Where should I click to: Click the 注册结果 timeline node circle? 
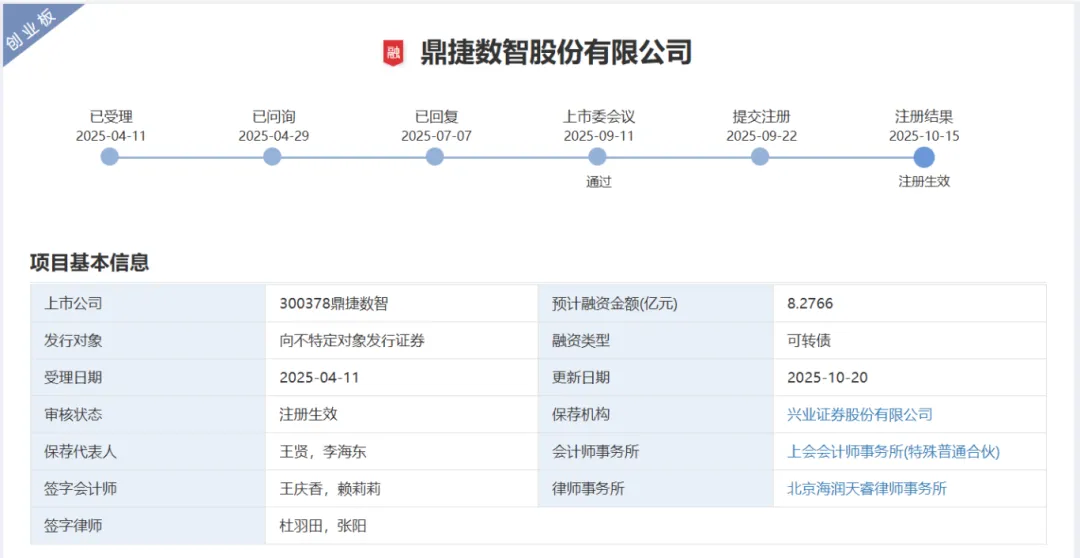tap(924, 157)
